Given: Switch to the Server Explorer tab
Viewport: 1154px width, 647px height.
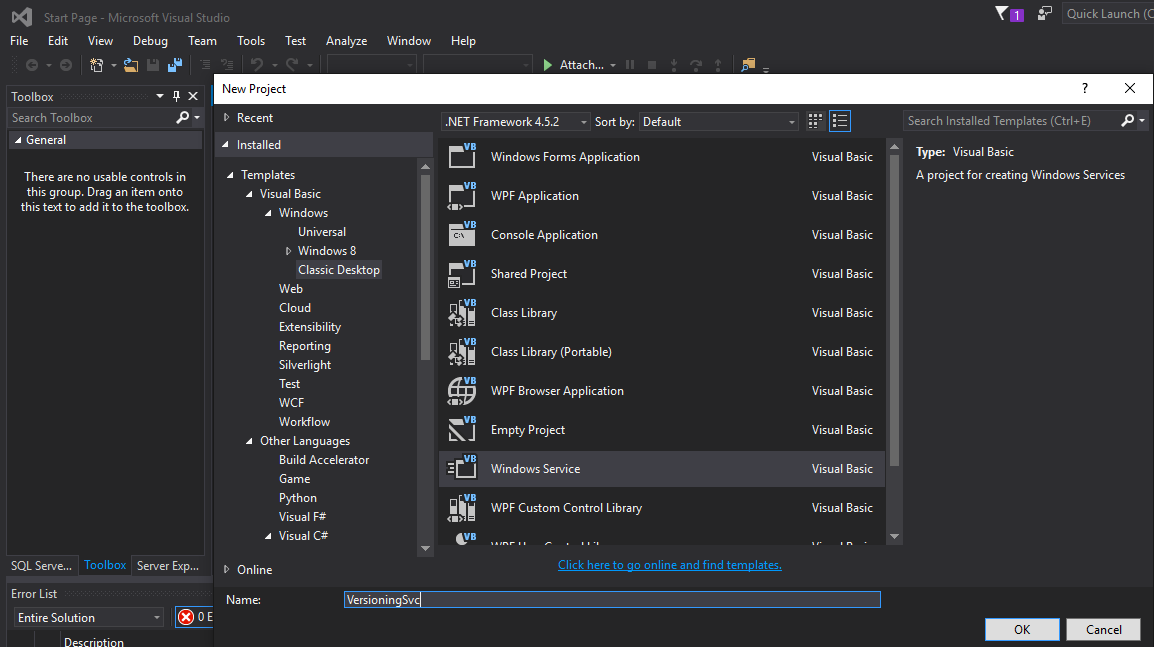Looking at the screenshot, I should 168,565.
